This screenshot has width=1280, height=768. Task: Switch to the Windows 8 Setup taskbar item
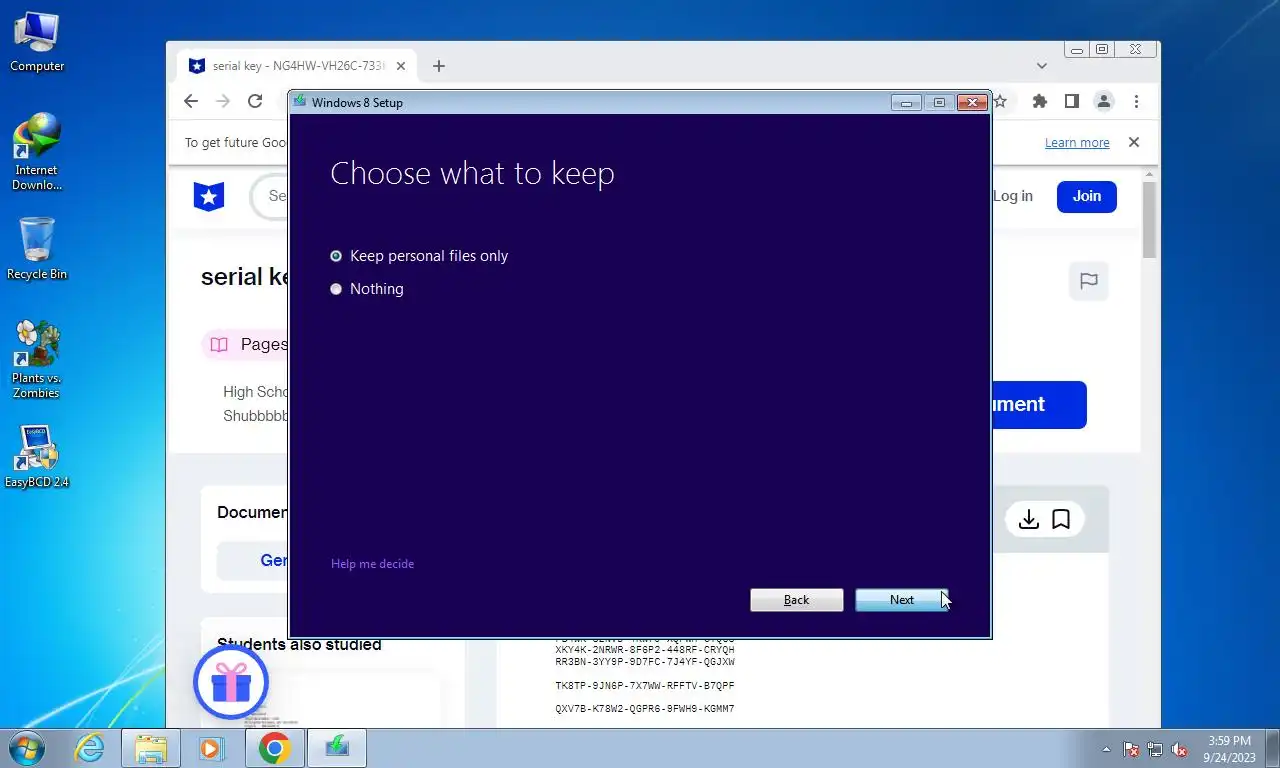tap(337, 748)
